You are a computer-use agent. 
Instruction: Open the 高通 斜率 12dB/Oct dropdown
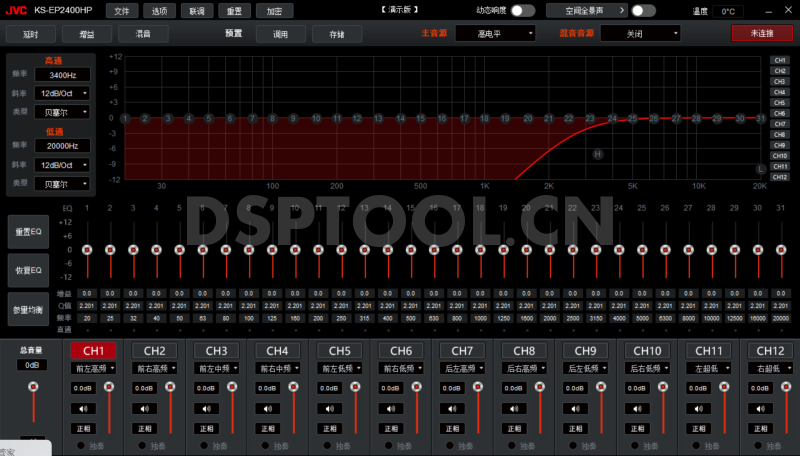click(64, 93)
